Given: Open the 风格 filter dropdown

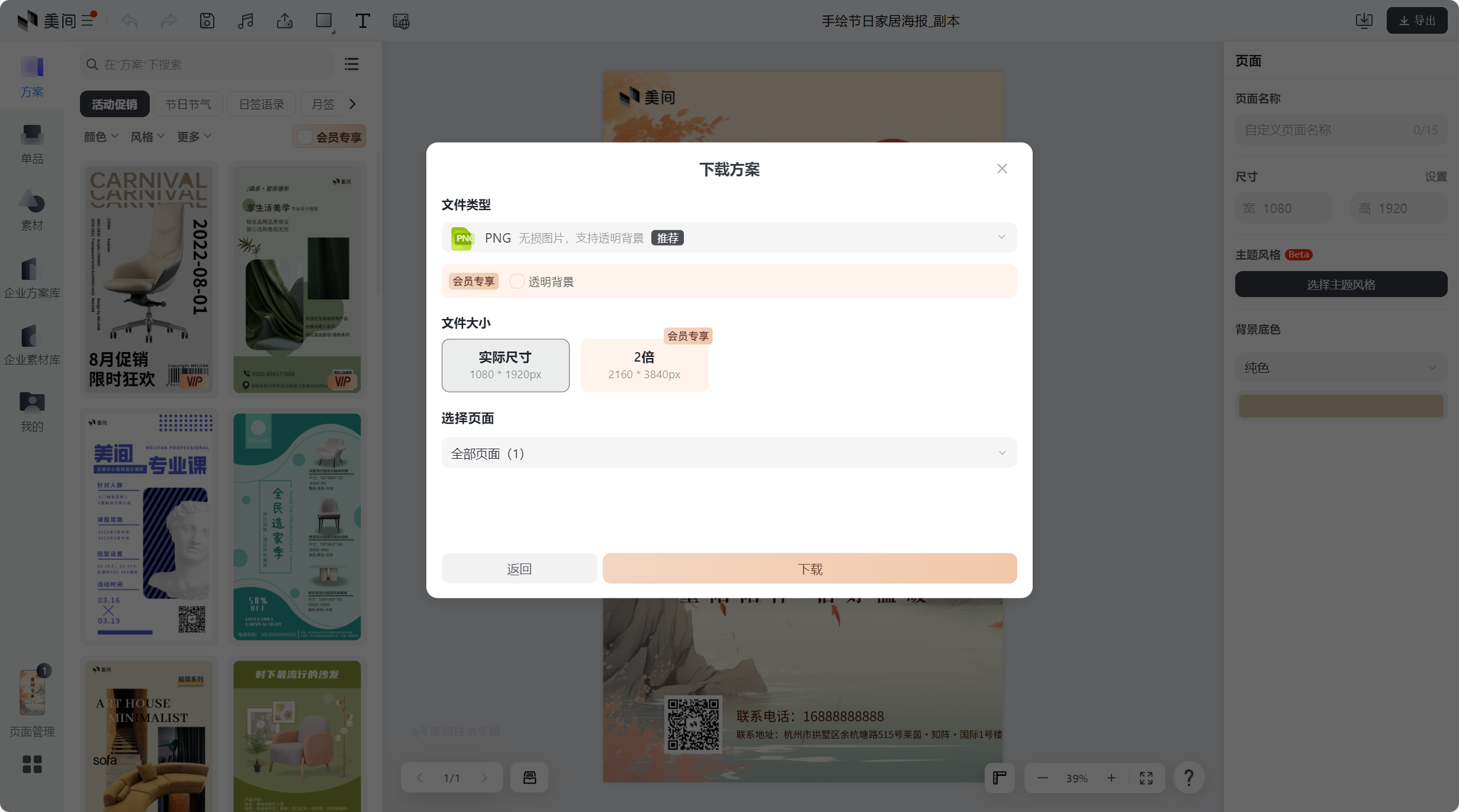Looking at the screenshot, I should coord(147,137).
